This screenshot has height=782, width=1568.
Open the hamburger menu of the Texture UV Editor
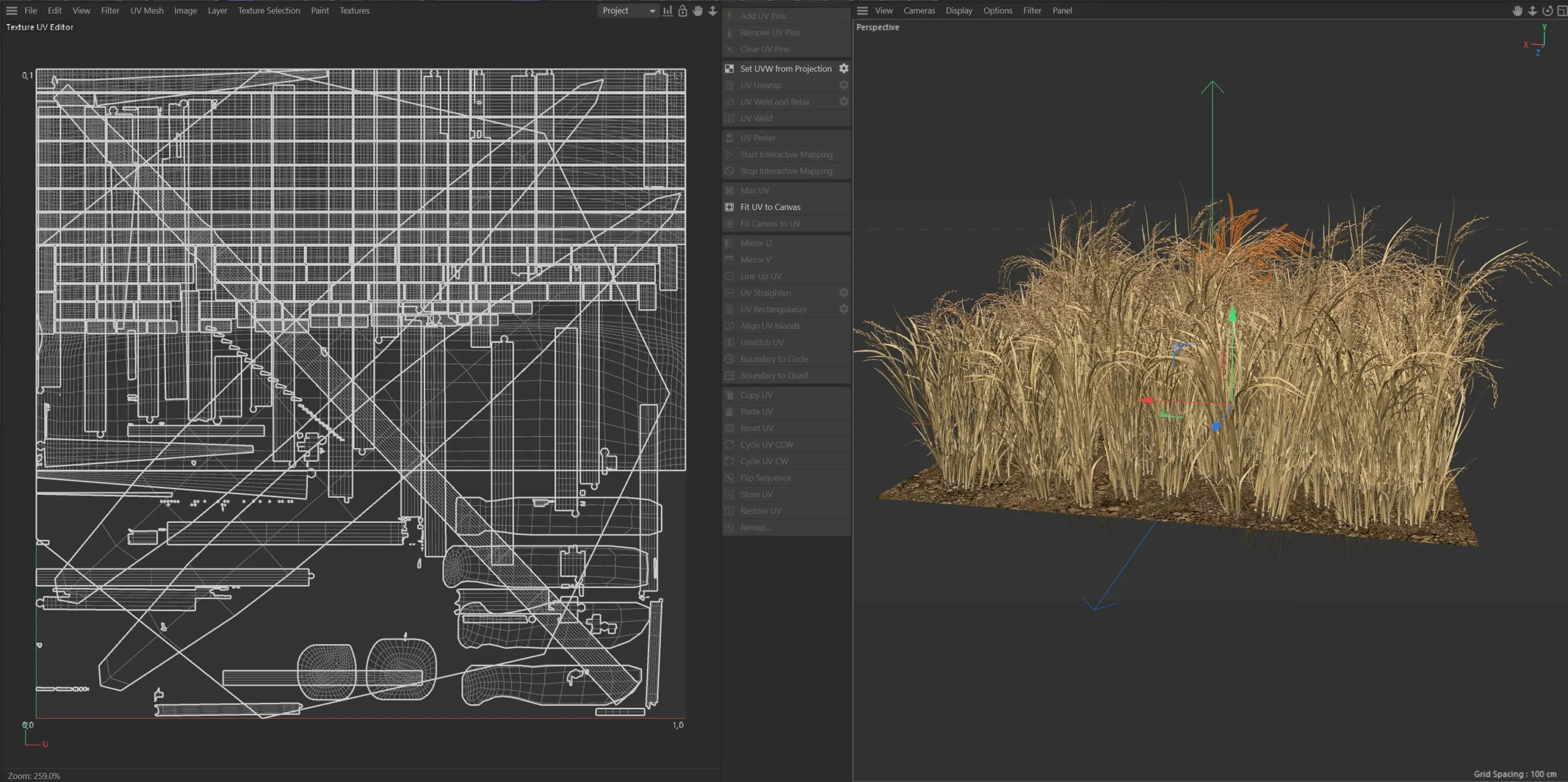tap(11, 10)
